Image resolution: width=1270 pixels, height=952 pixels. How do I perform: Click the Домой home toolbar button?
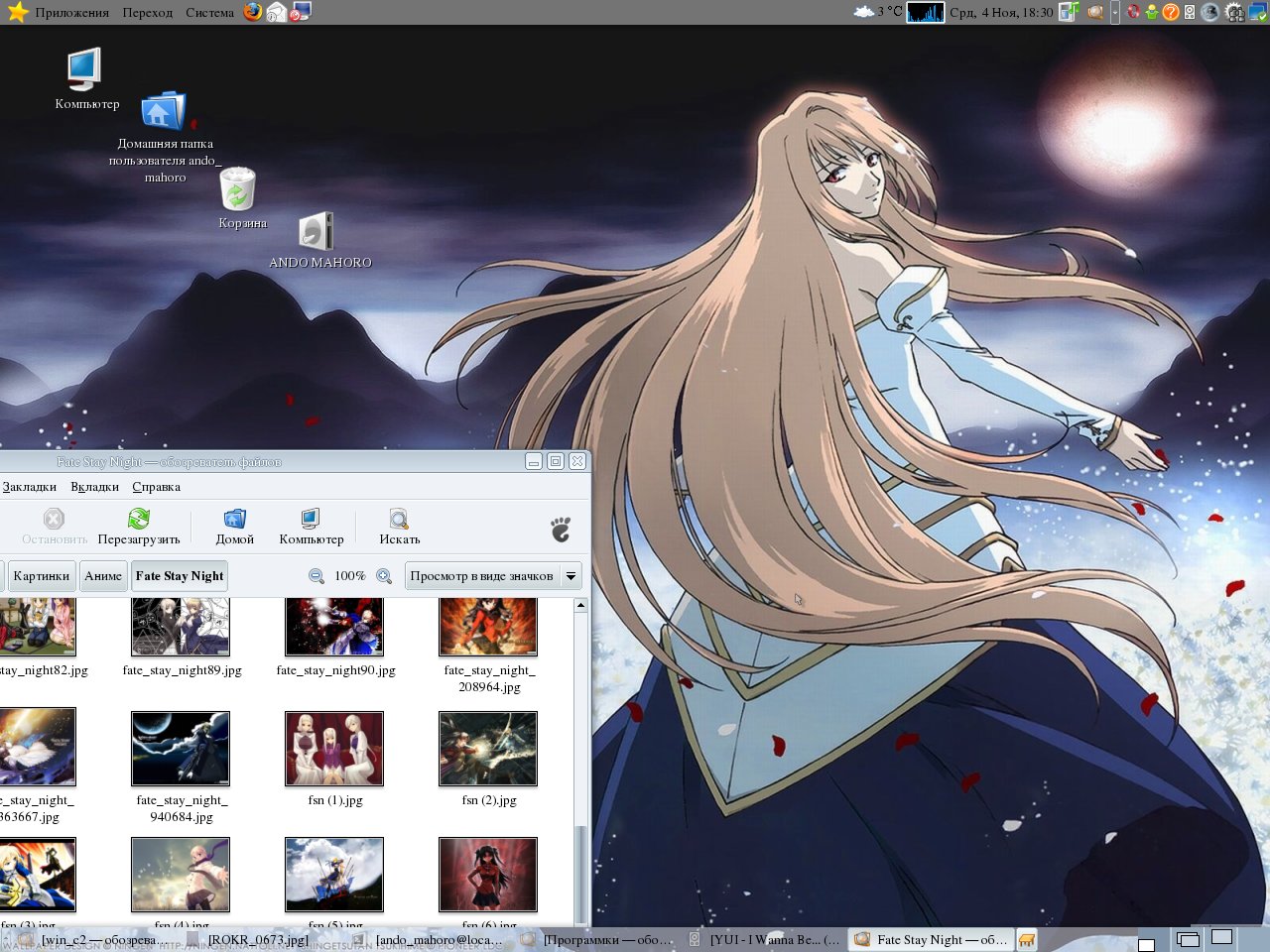point(235,527)
